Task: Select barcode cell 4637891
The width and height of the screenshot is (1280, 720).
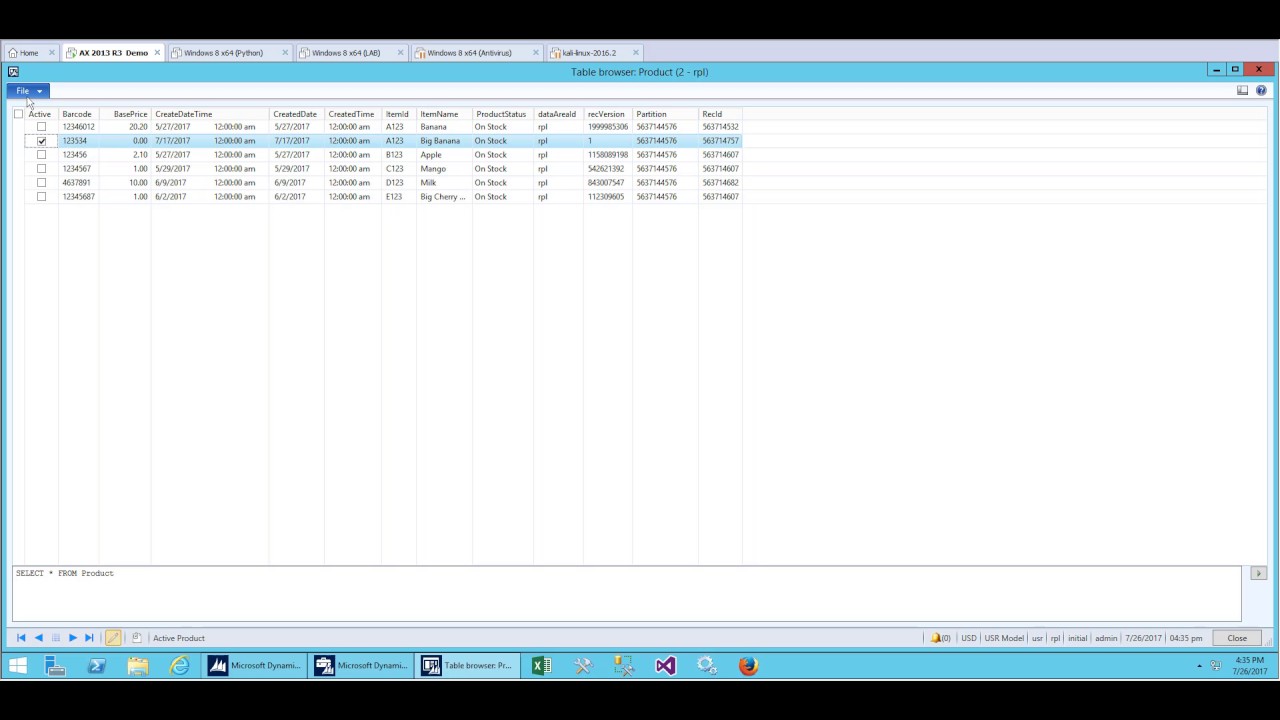Action: (77, 183)
